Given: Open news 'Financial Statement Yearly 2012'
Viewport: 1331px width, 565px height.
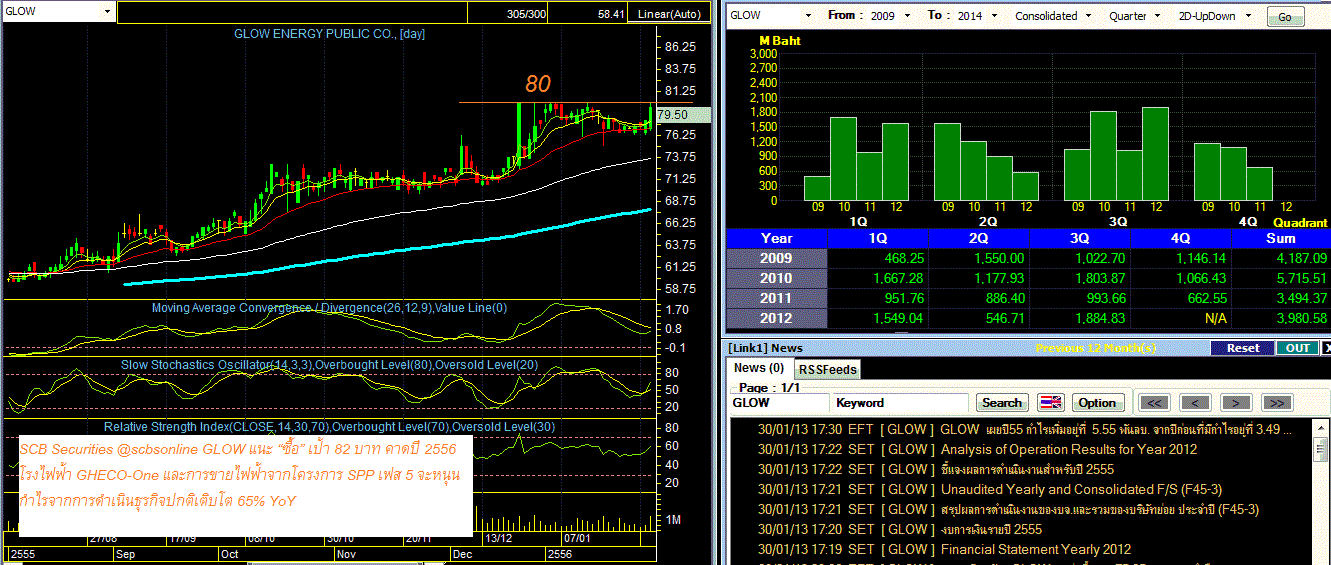Looking at the screenshot, I should click(1036, 549).
